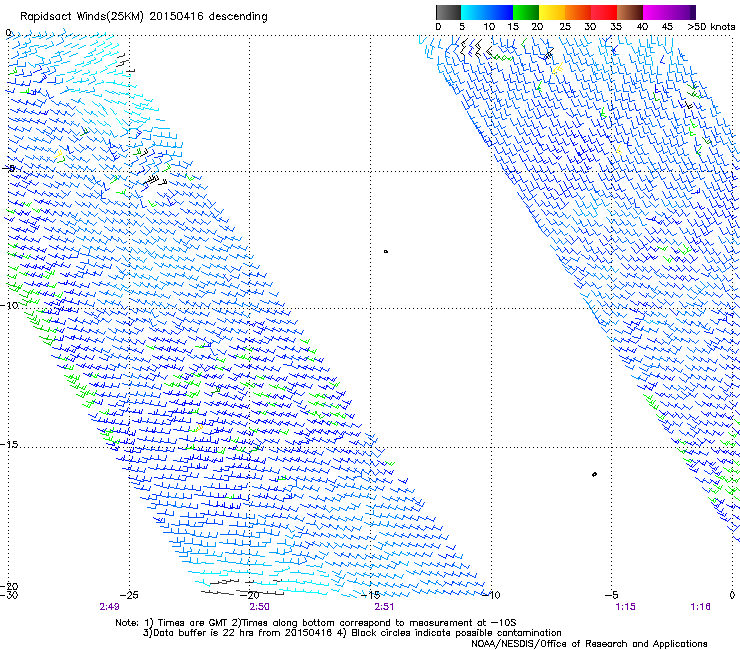Click the legend label '45'
The width and height of the screenshot is (740, 650).
667,27
